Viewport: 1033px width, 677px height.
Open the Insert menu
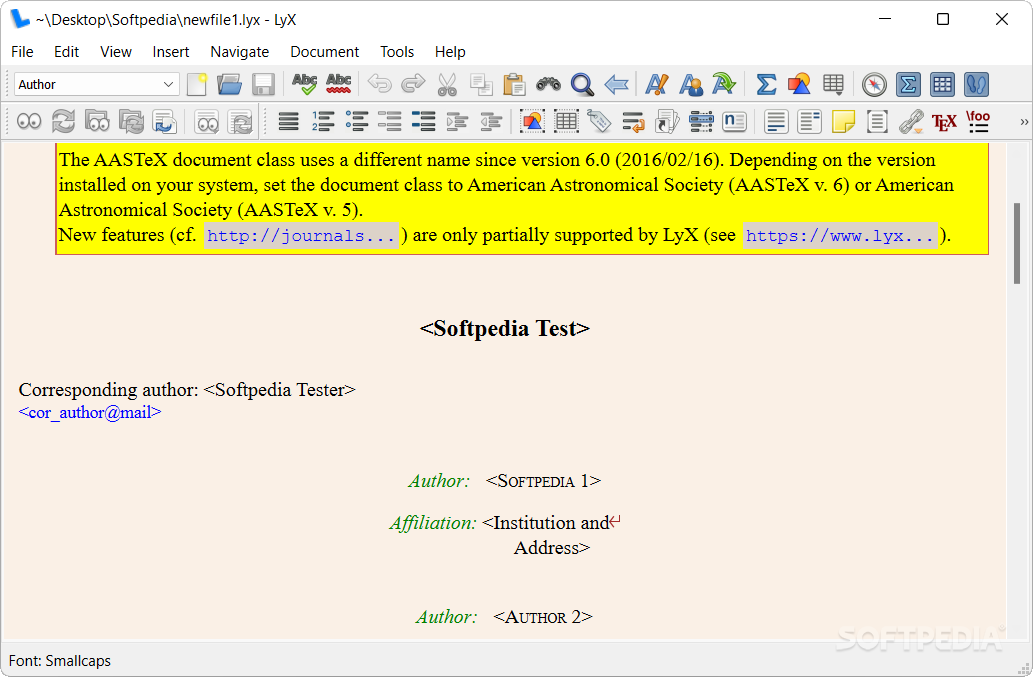tap(171, 51)
